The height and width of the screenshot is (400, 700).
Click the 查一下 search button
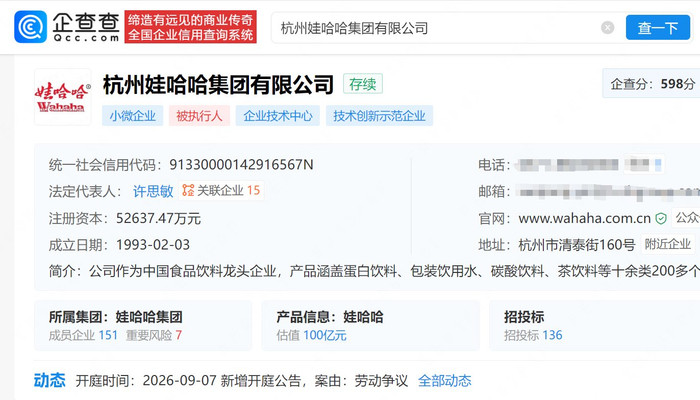coord(658,28)
